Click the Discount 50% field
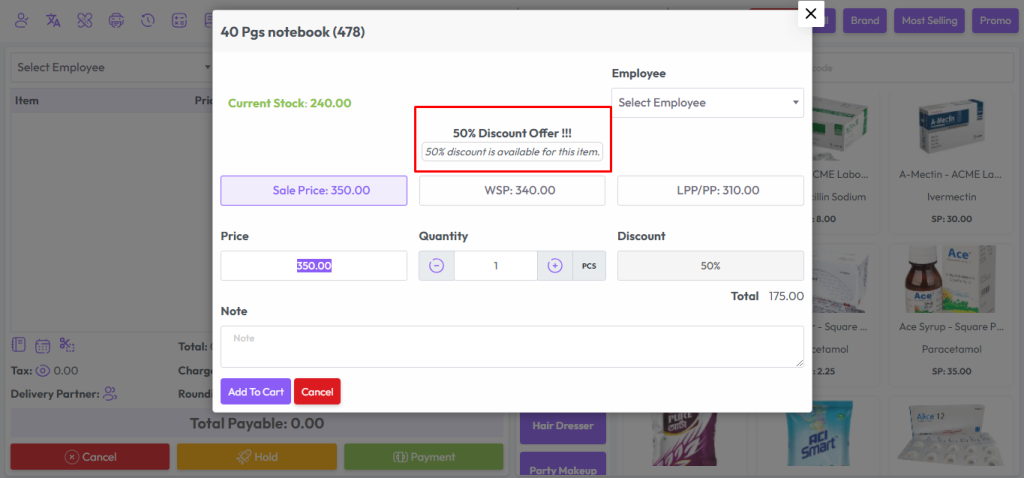 (710, 266)
